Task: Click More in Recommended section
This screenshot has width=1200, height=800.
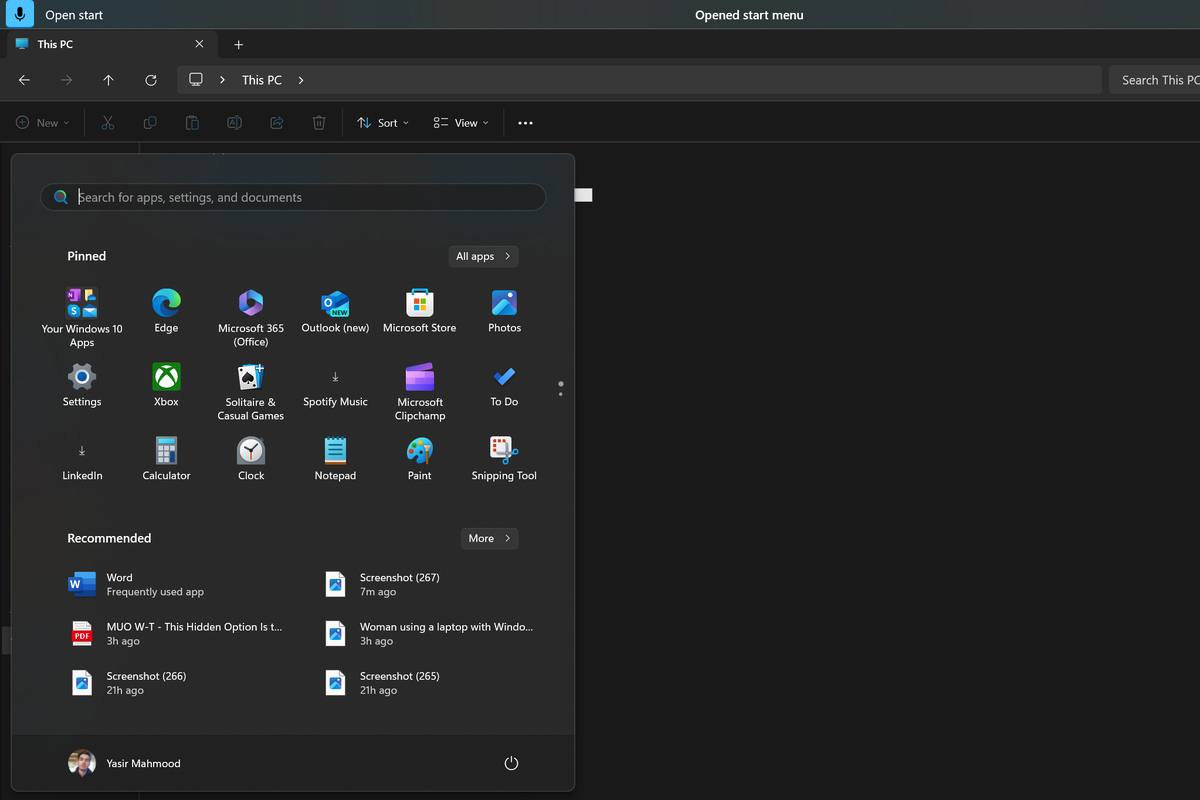Action: (489, 538)
